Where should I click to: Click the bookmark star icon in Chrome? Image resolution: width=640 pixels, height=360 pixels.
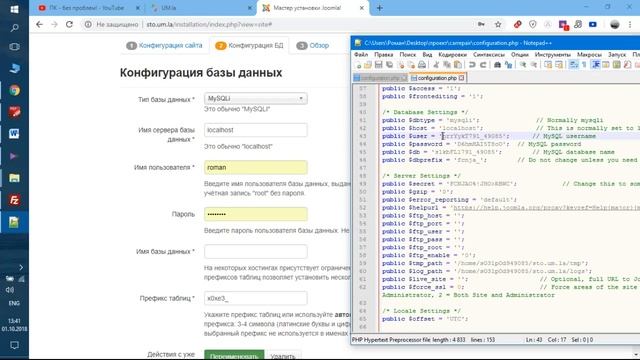[x=498, y=24]
